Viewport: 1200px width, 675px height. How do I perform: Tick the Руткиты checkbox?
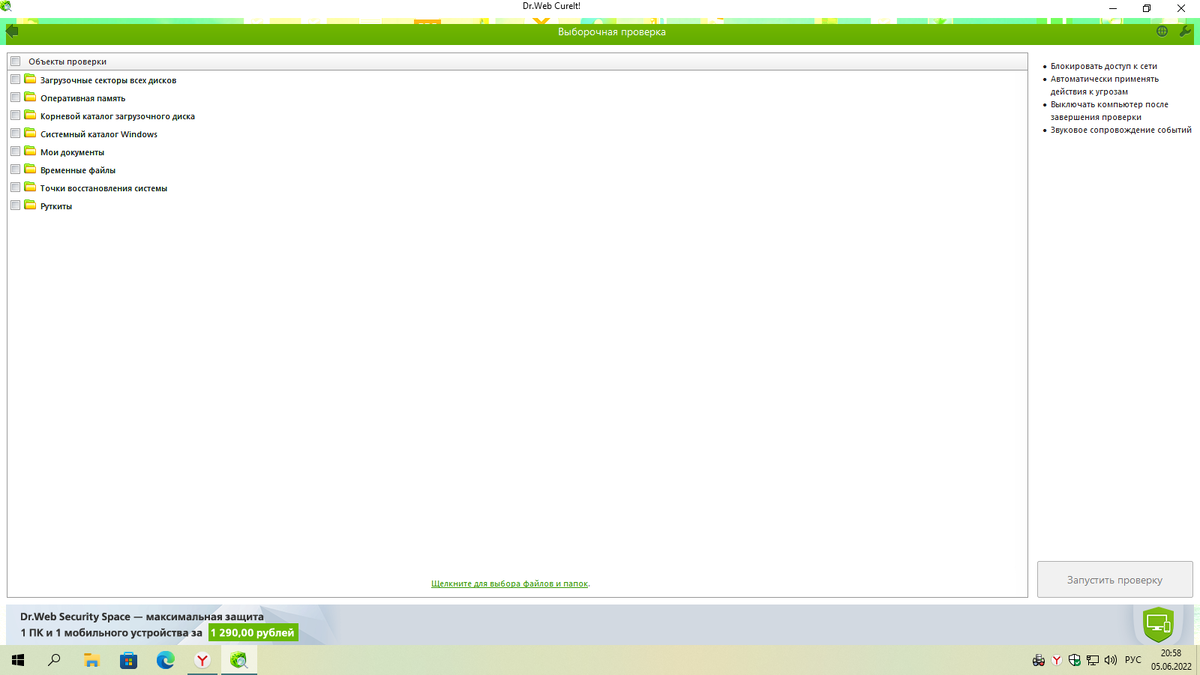(x=15, y=206)
